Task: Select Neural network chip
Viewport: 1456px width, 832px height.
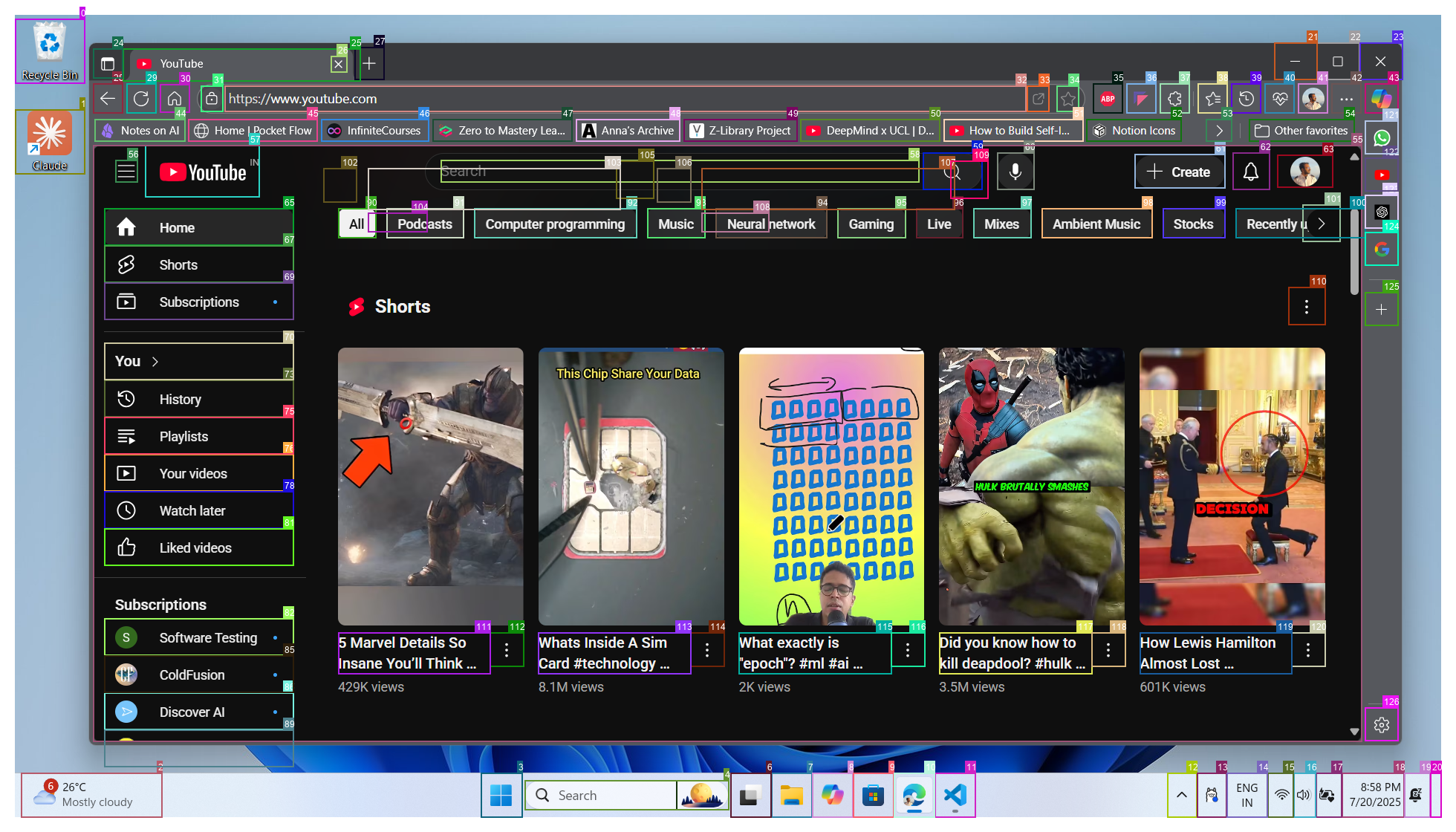Action: (x=771, y=224)
